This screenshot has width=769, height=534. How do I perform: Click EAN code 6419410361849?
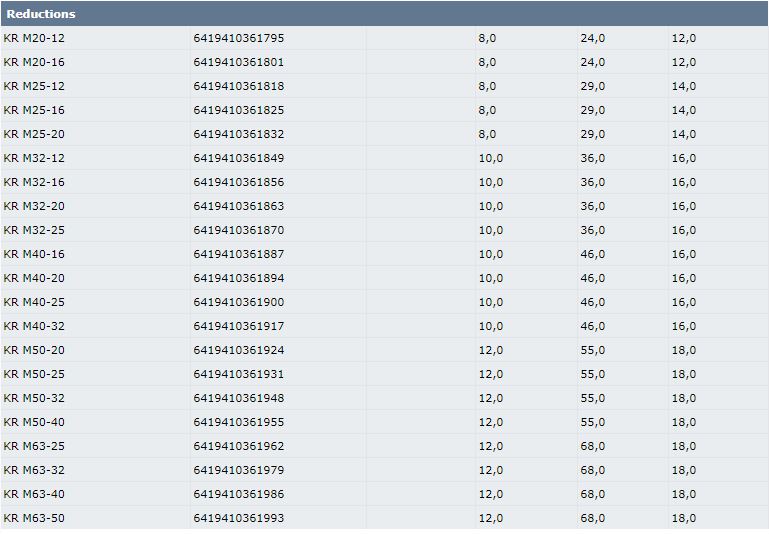point(239,158)
